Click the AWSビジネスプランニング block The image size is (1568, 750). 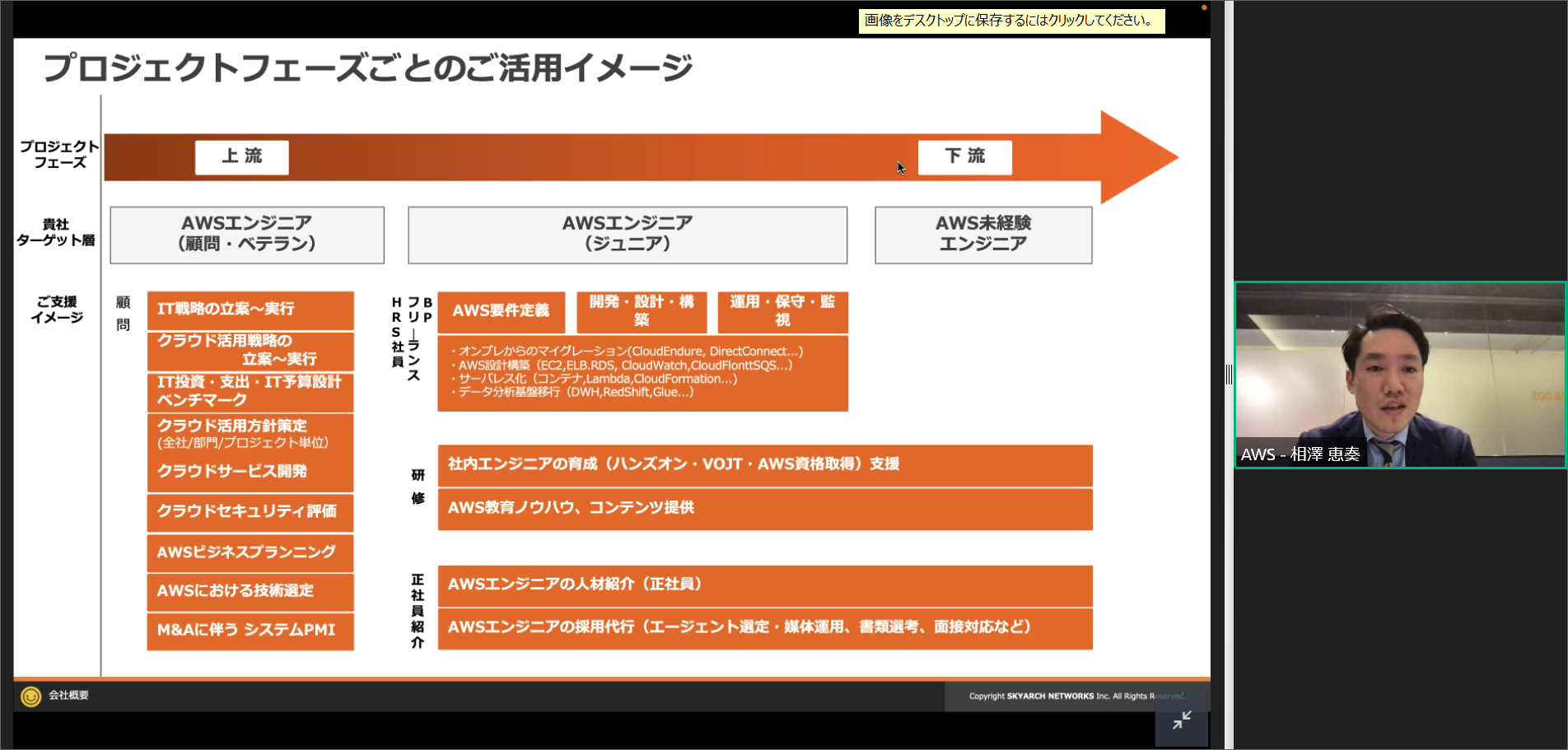click(x=250, y=552)
